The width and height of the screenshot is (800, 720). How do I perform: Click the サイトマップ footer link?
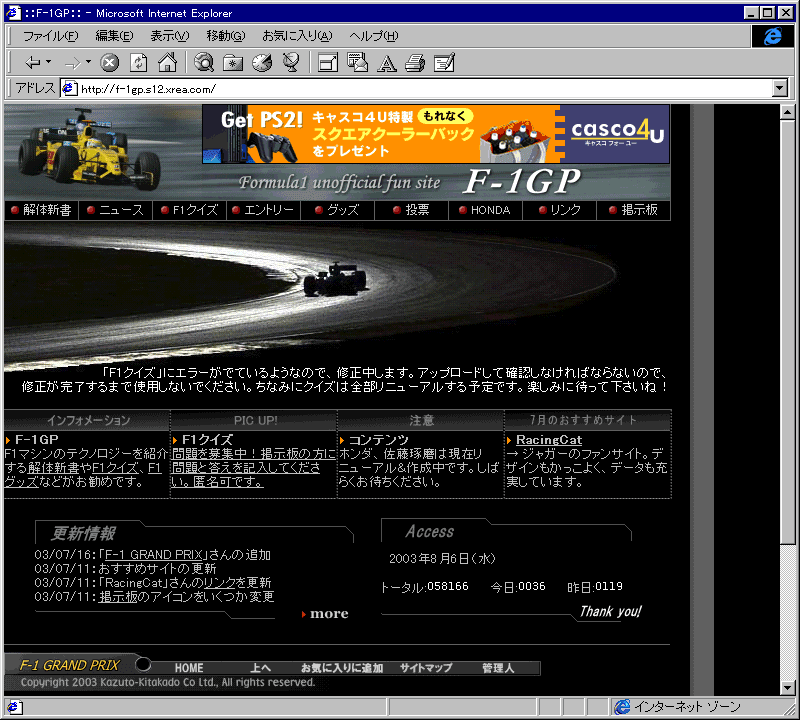click(x=426, y=668)
